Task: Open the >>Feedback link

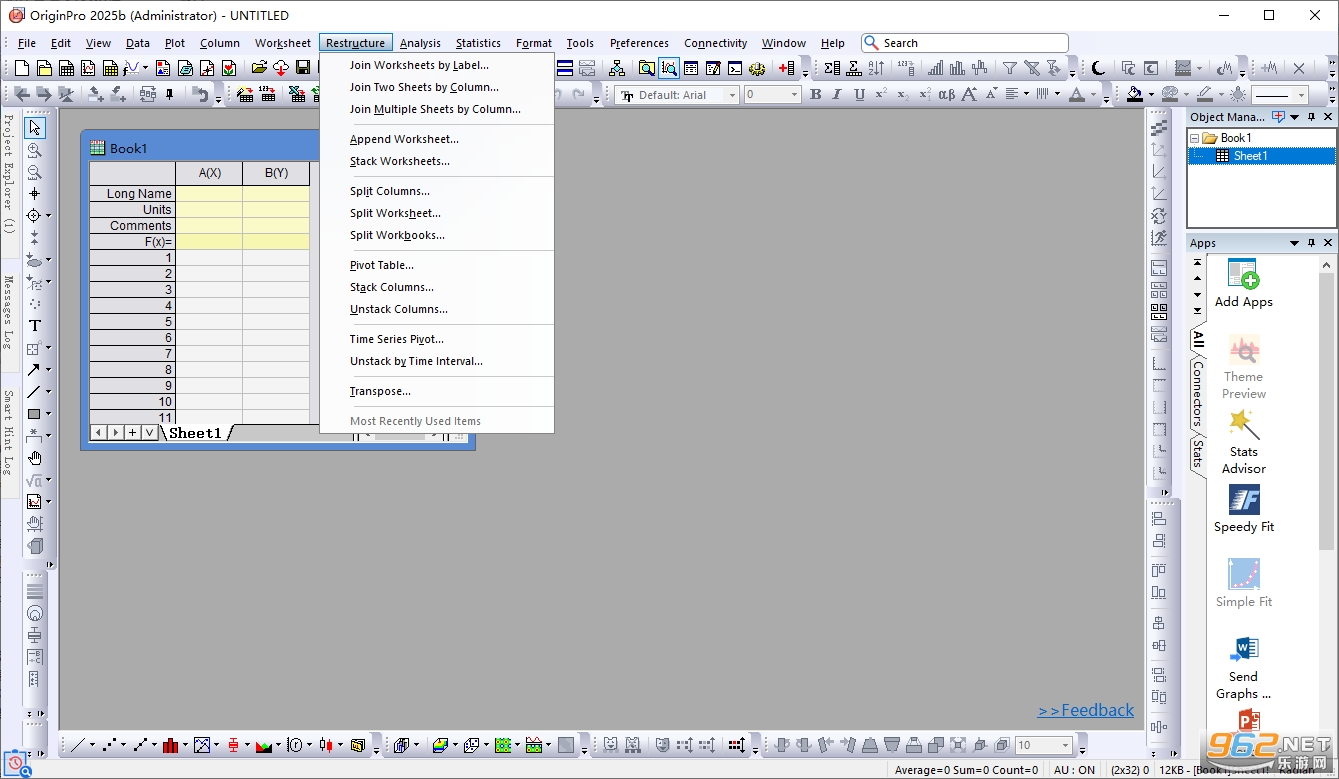Action: pyautogui.click(x=1086, y=710)
